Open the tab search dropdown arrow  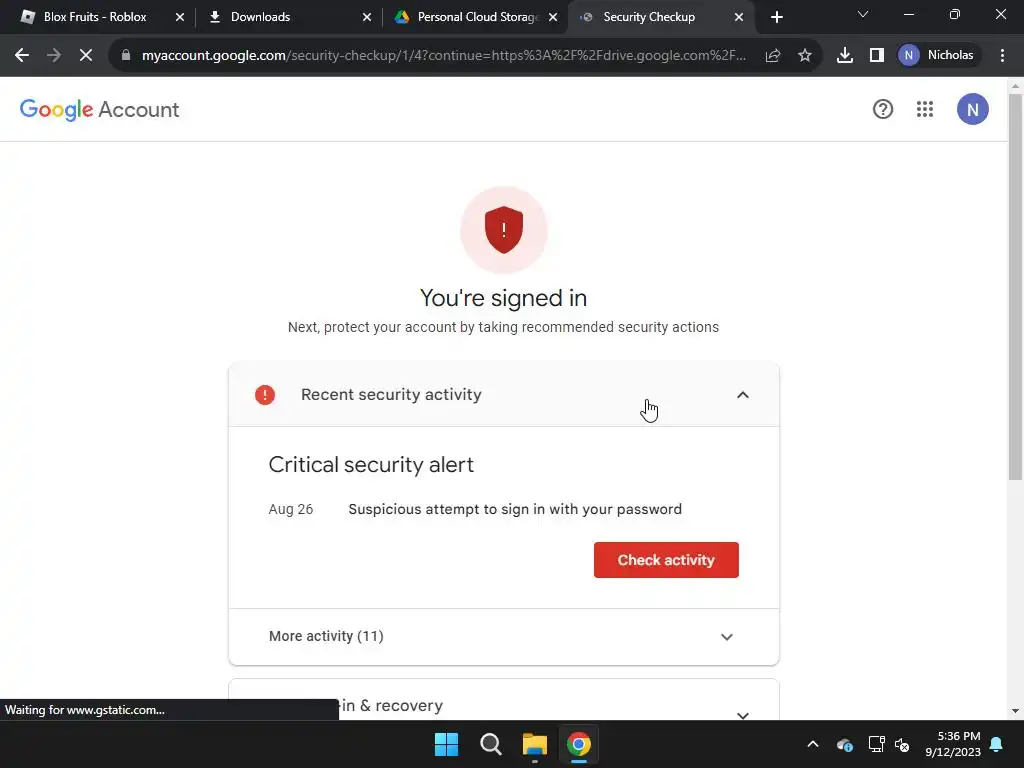click(x=862, y=15)
